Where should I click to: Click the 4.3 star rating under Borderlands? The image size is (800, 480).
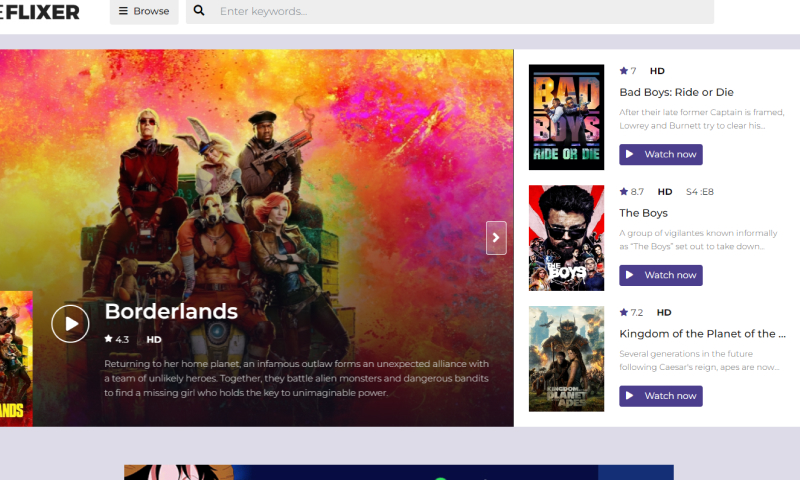click(x=117, y=339)
